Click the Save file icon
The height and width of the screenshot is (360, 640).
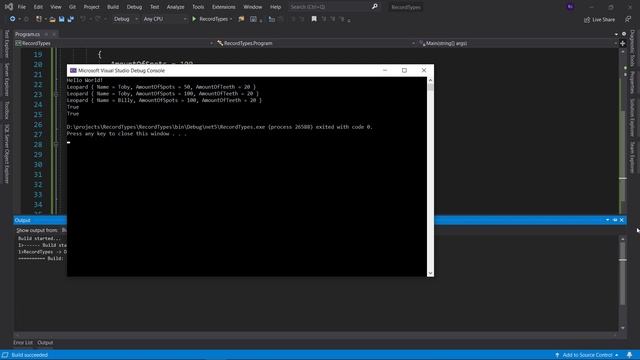coord(62,19)
